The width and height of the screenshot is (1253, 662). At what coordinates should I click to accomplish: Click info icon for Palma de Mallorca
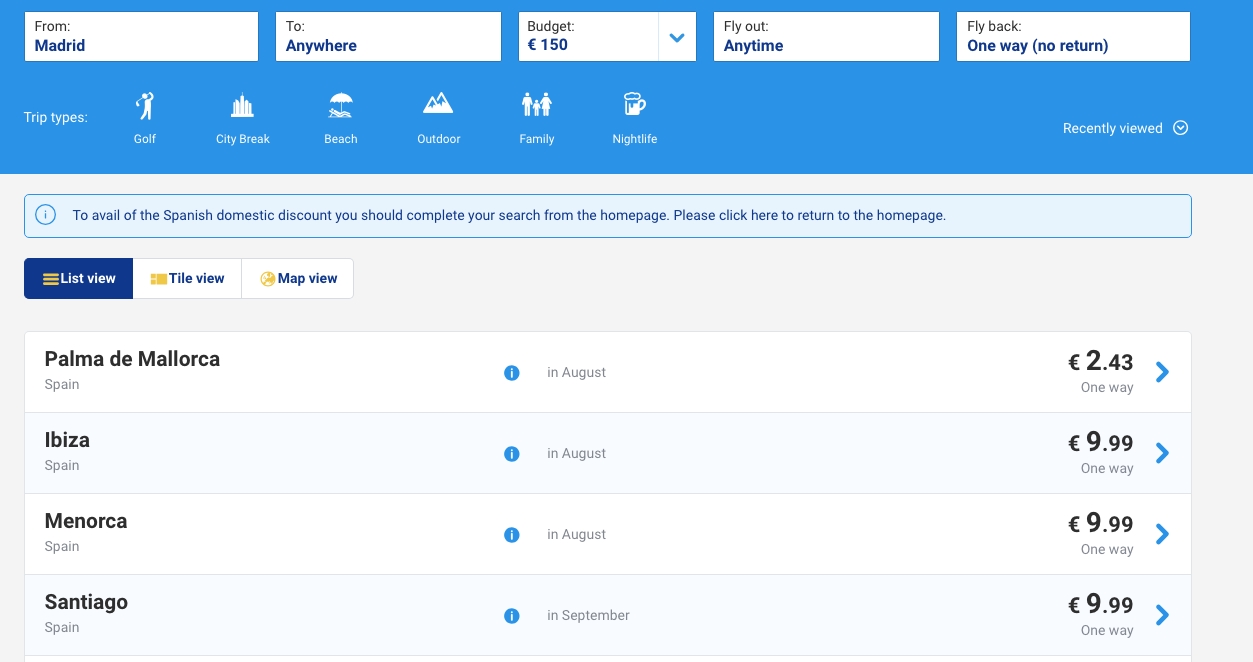tap(512, 373)
